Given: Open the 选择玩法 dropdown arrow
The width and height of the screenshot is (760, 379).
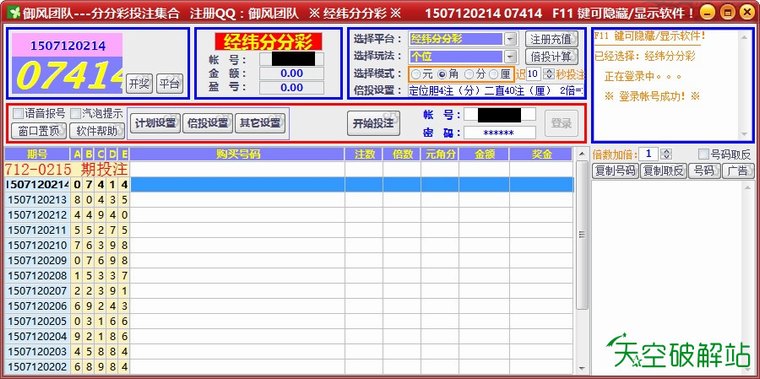Looking at the screenshot, I should [x=510, y=57].
